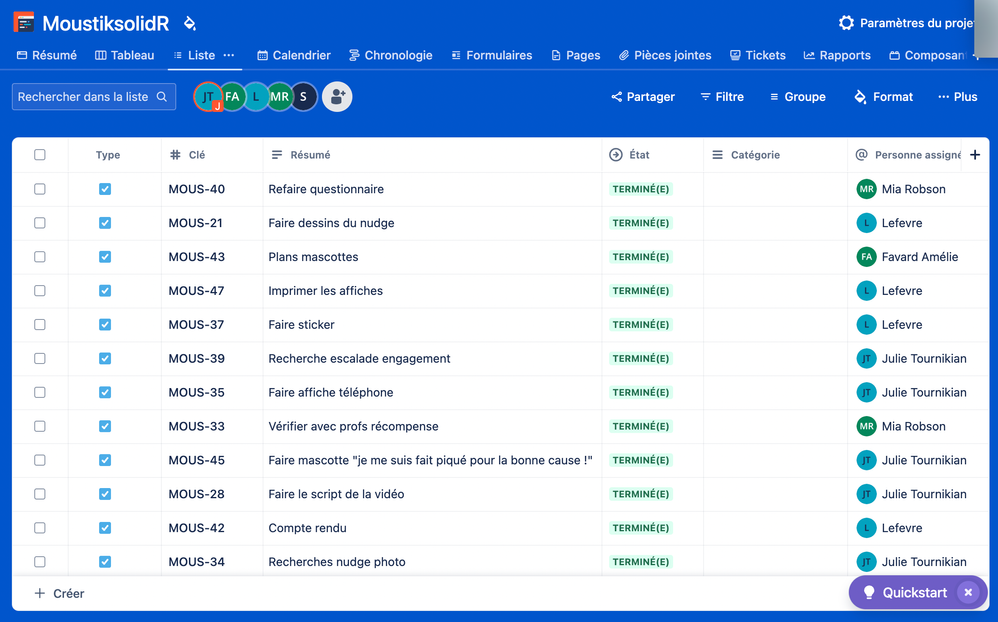Image resolution: width=998 pixels, height=622 pixels.
Task: Click the Partager button
Action: pos(643,97)
